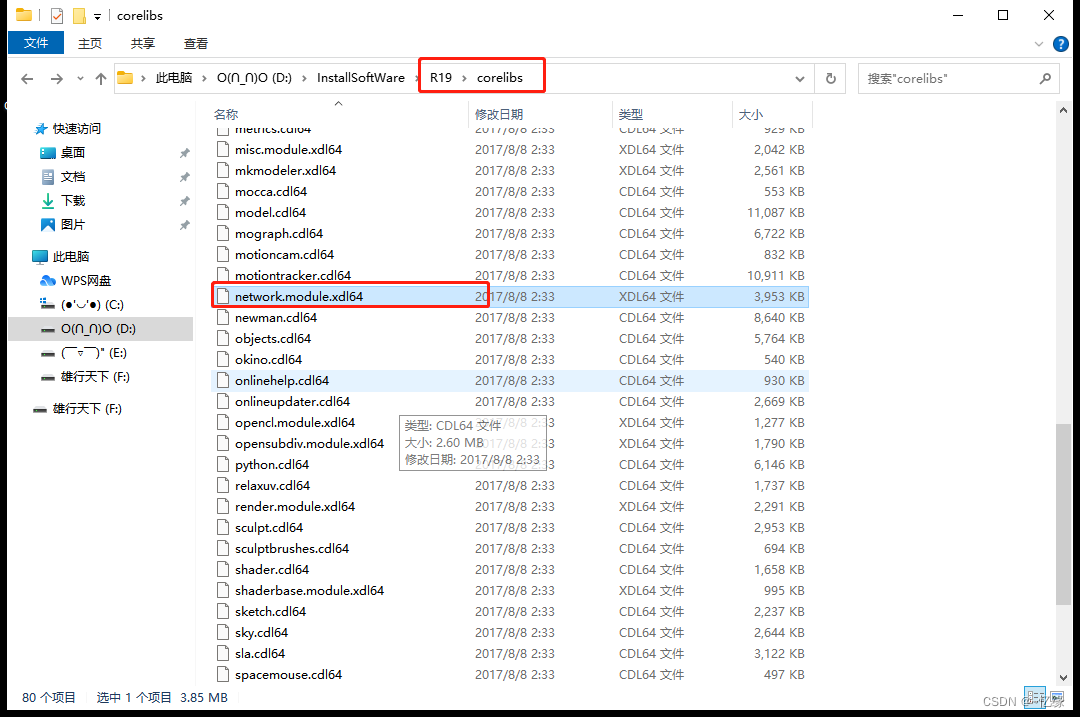Select the file mograph.cdl64

click(x=510, y=233)
